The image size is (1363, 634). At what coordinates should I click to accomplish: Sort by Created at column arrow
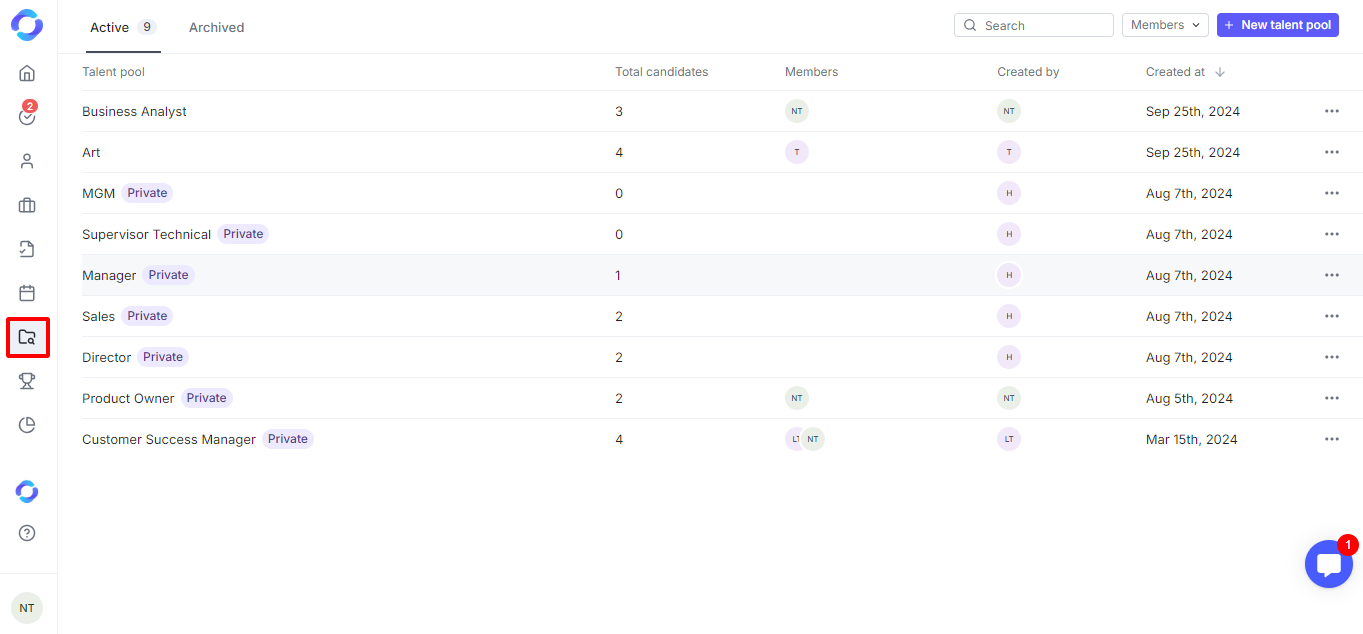[1220, 72]
